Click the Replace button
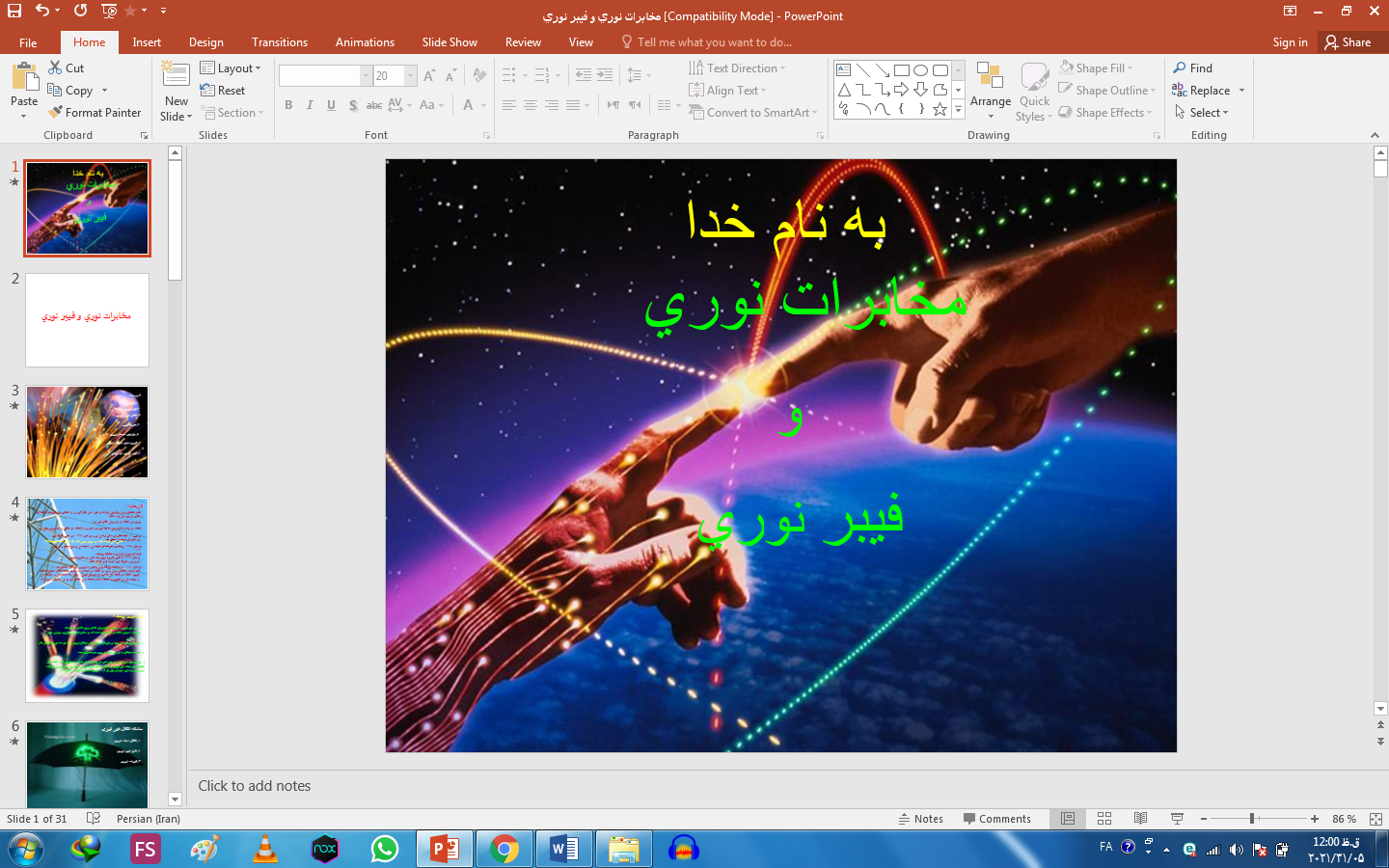The width and height of the screenshot is (1389, 868). click(1202, 91)
